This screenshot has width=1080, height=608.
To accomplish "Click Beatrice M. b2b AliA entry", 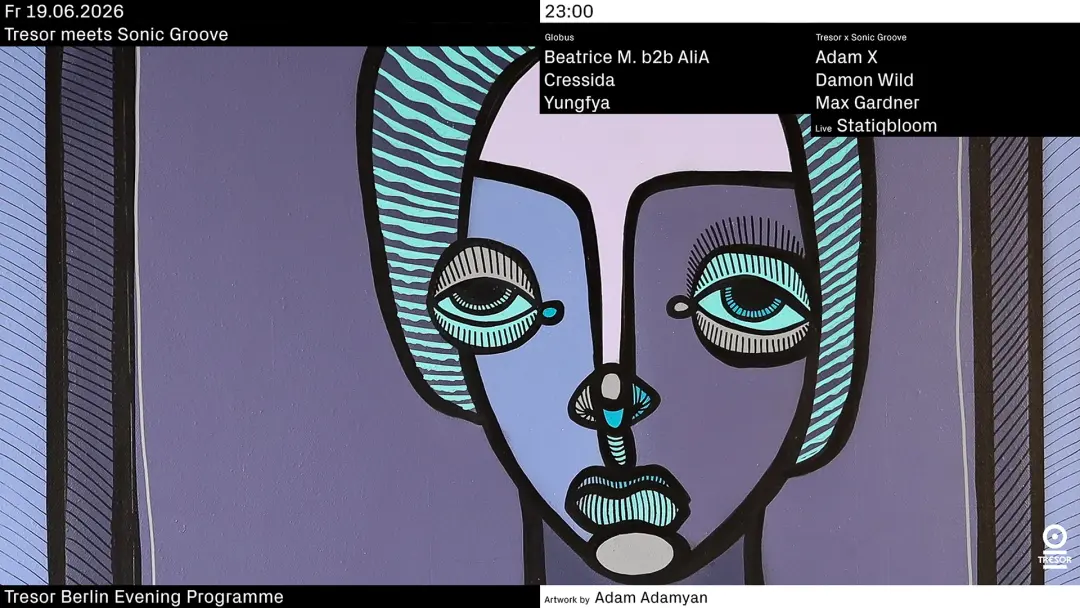I will [626, 57].
